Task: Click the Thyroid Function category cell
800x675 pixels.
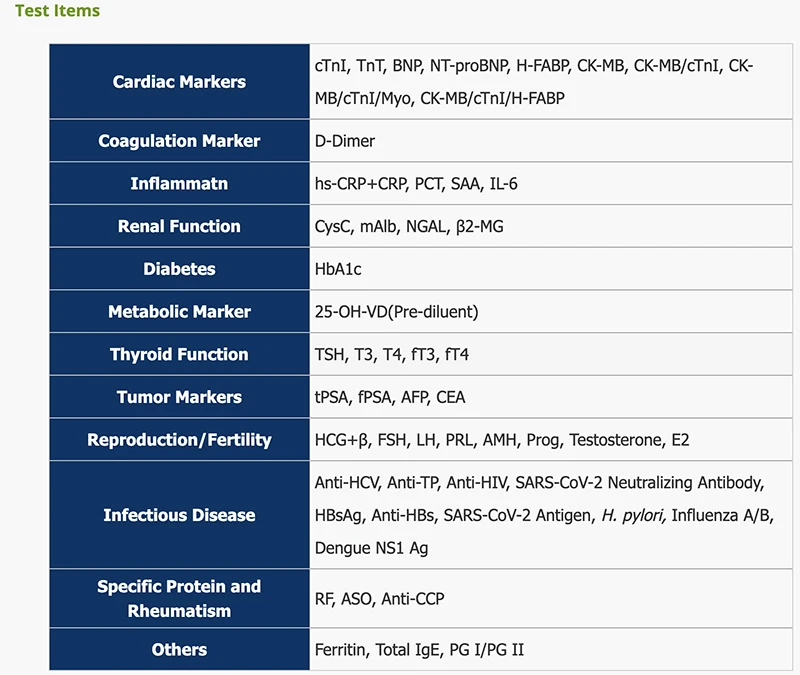Action: (x=179, y=355)
